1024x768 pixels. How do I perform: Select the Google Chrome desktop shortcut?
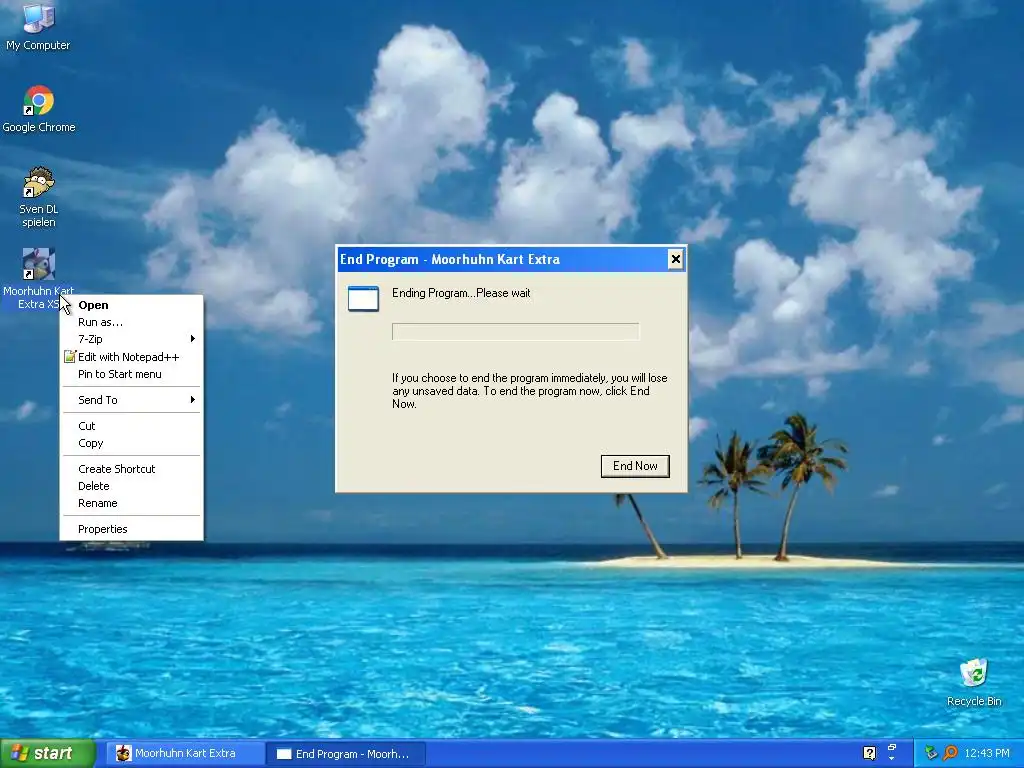coord(39,109)
